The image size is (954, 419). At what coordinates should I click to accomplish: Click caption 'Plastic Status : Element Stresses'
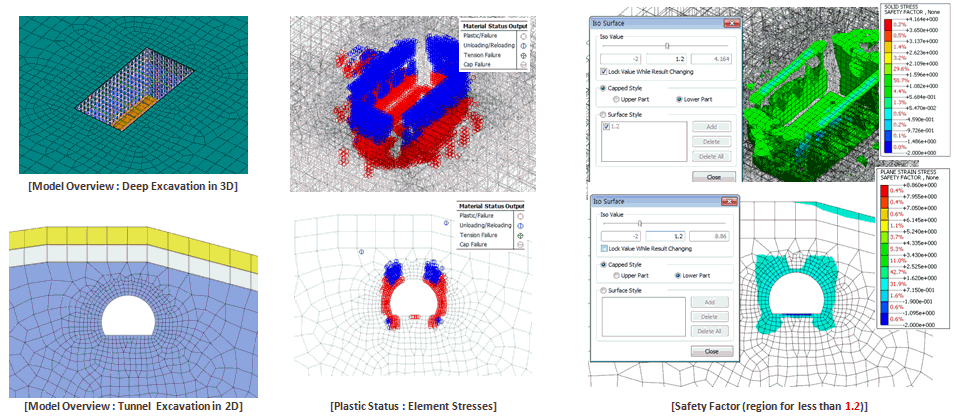(x=413, y=406)
